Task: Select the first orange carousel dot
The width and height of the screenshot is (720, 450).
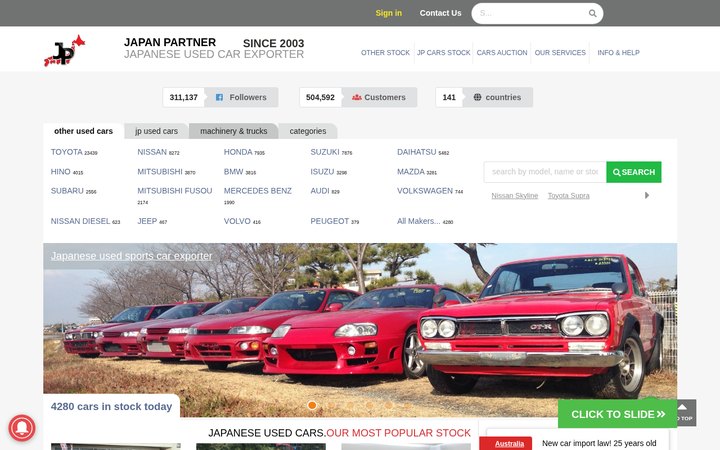Action: pos(312,405)
